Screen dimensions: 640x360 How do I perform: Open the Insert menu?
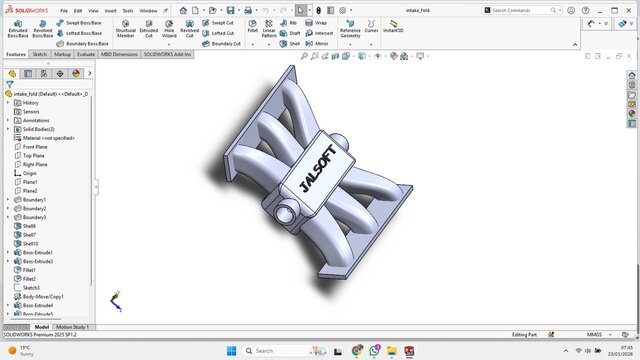click(110, 11)
